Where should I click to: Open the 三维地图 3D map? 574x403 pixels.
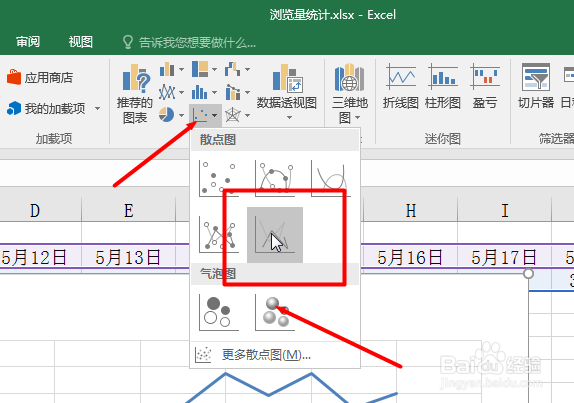(x=350, y=93)
